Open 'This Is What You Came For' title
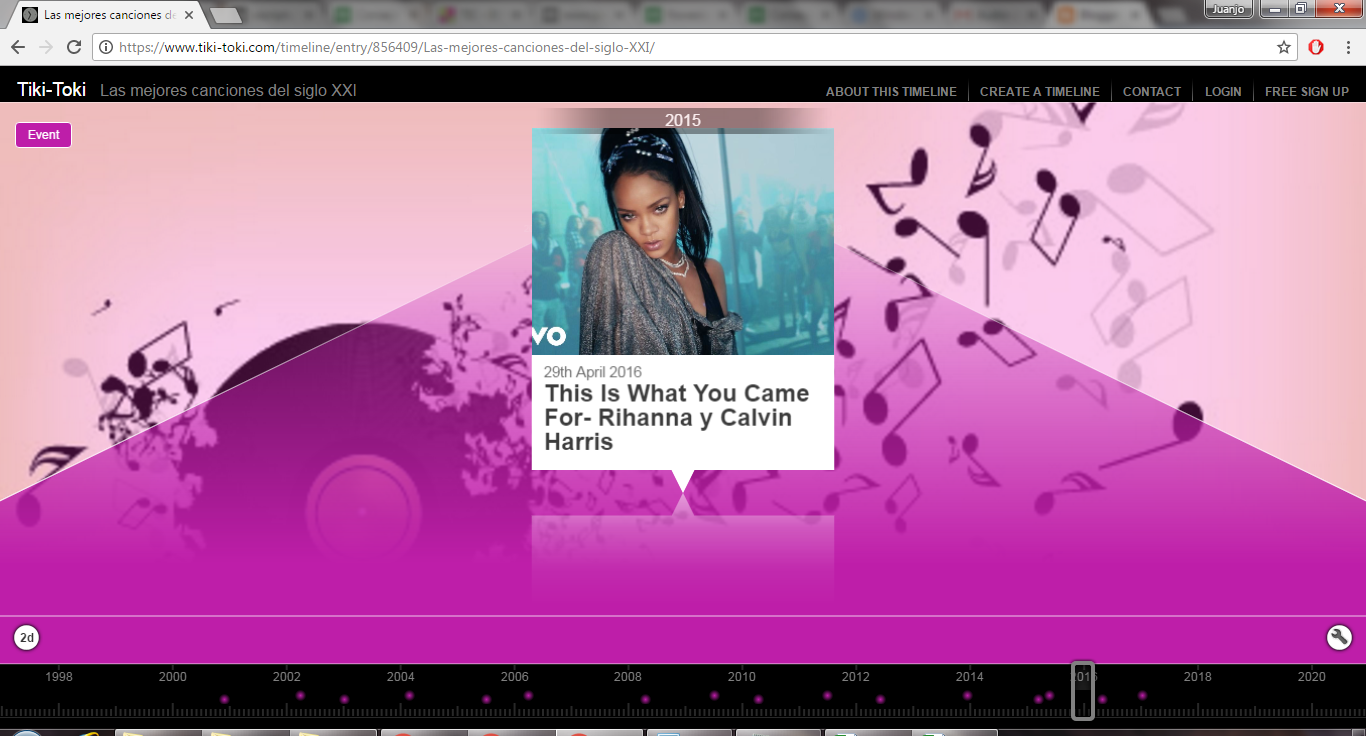Image resolution: width=1366 pixels, height=736 pixels. point(677,417)
